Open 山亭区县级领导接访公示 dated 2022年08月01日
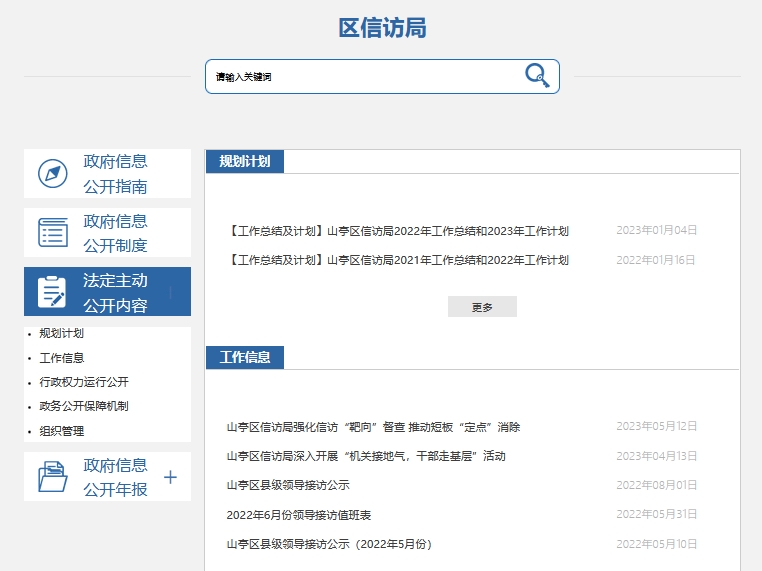The width and height of the screenshot is (762, 571). click(x=288, y=485)
